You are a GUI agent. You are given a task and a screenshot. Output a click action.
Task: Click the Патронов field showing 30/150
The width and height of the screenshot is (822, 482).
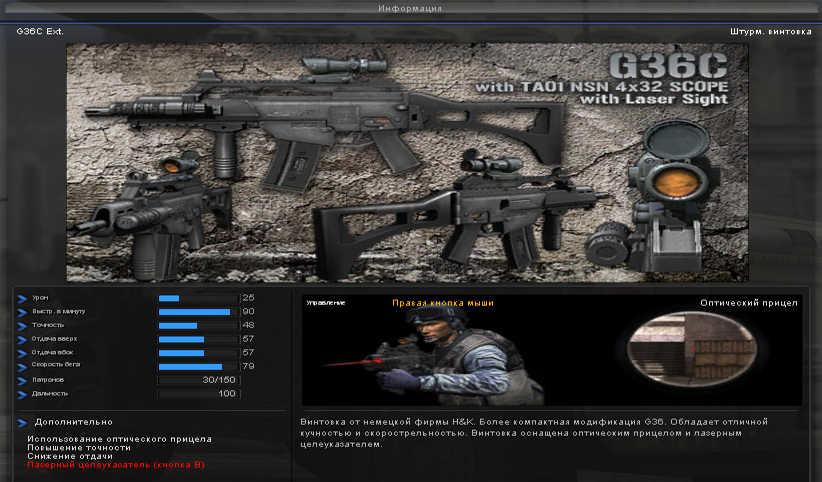pos(199,380)
